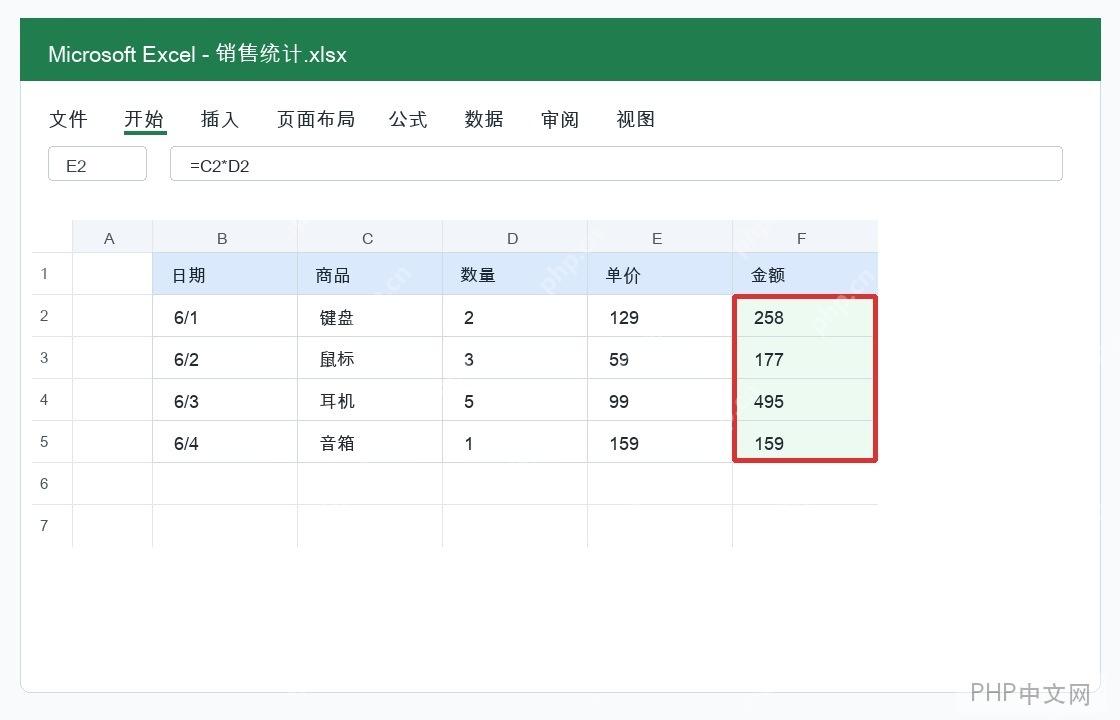This screenshot has height=720, width=1120.
Task: Click the 数量 header cell
Action: pyautogui.click(x=515, y=274)
